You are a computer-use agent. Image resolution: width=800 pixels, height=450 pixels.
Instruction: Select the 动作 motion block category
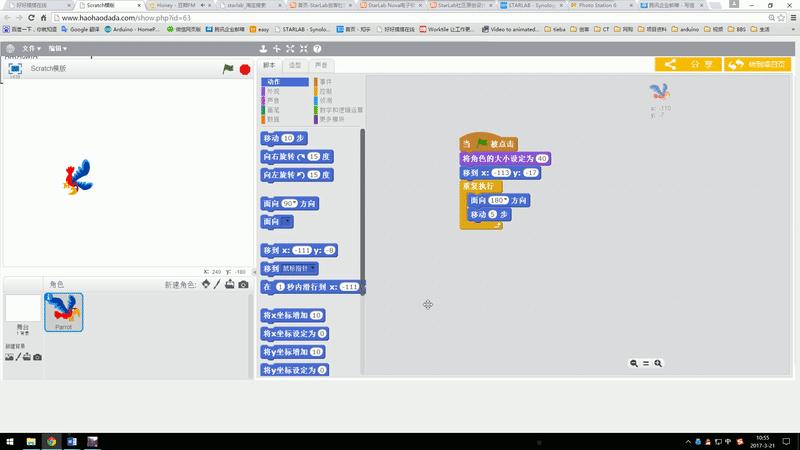point(285,82)
